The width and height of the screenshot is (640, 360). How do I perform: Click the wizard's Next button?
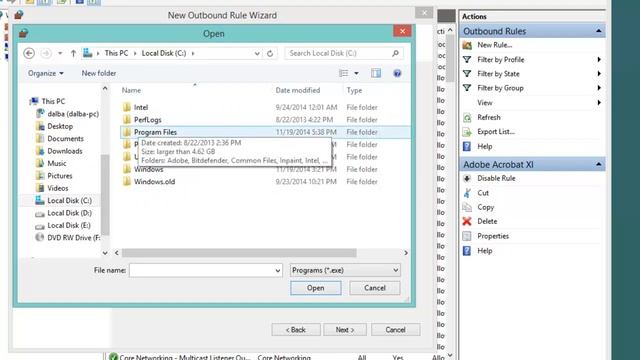(345, 329)
